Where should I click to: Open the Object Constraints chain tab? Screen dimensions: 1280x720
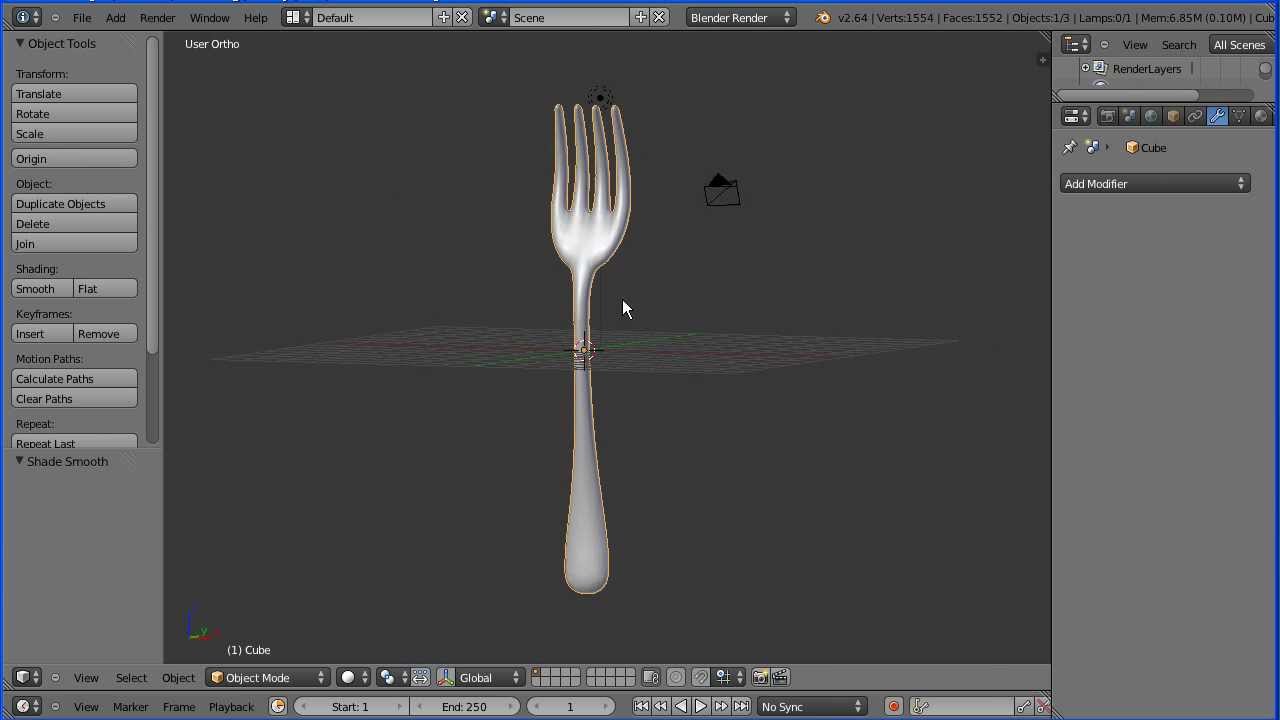pyautogui.click(x=1195, y=117)
